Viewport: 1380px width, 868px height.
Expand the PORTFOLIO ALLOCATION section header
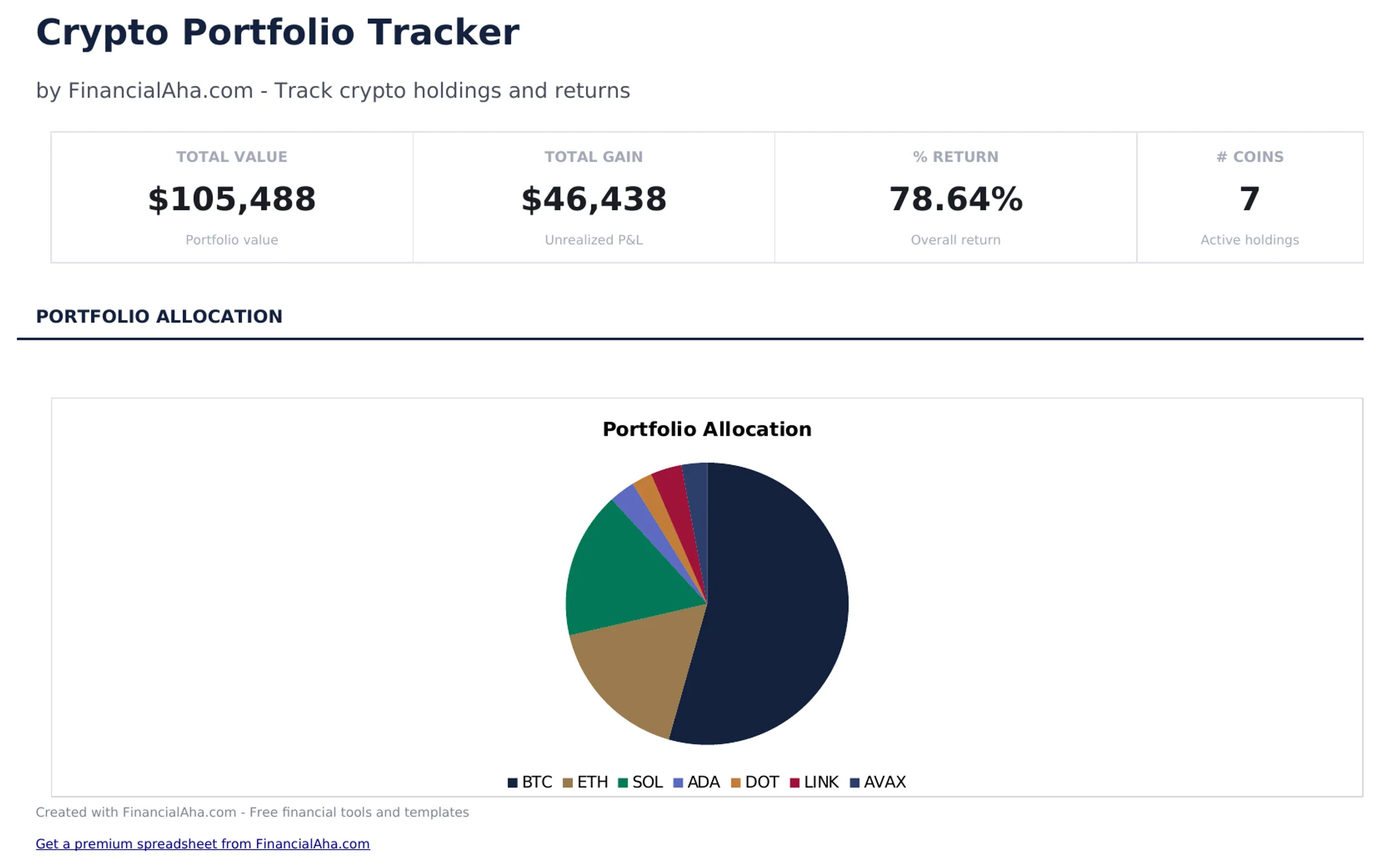(x=159, y=316)
